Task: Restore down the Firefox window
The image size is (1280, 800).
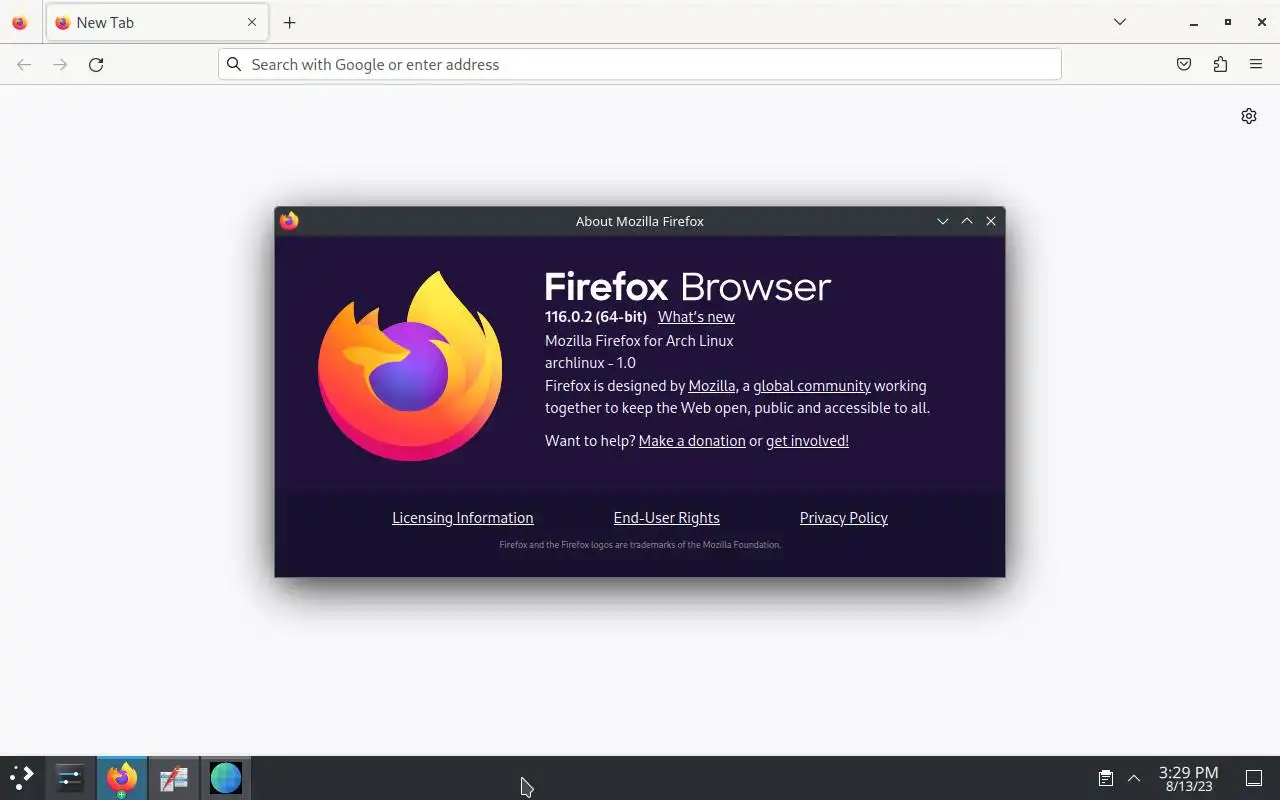Action: point(1228,22)
